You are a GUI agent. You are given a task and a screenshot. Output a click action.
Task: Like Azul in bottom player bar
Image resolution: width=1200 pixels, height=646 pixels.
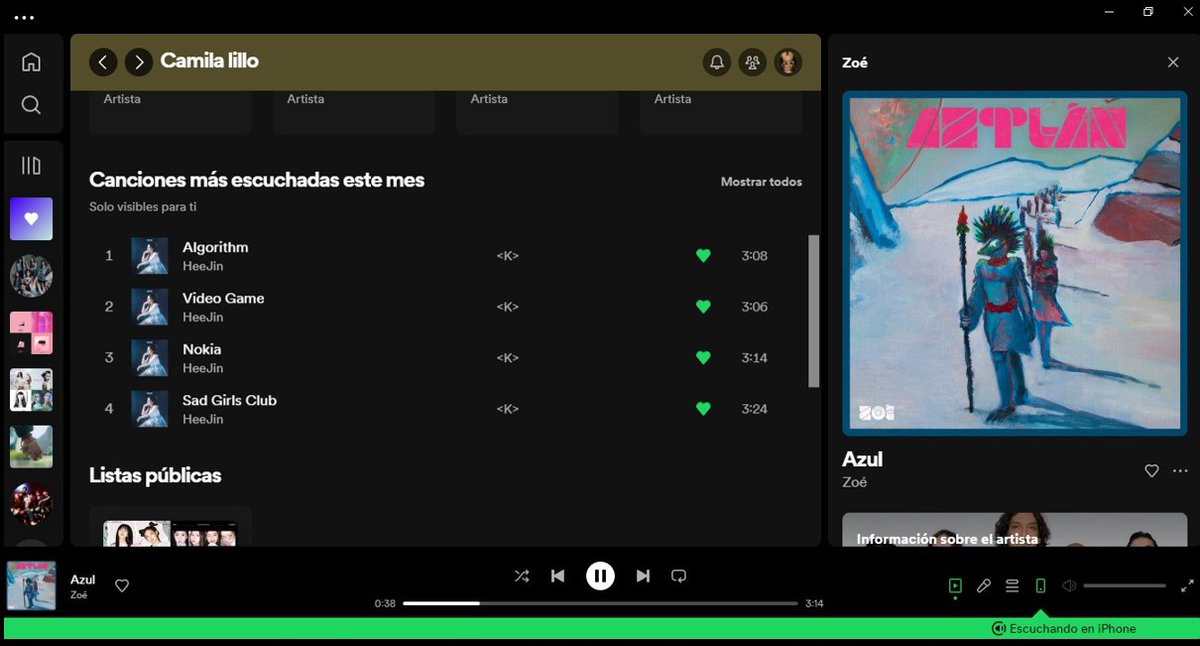click(x=122, y=586)
